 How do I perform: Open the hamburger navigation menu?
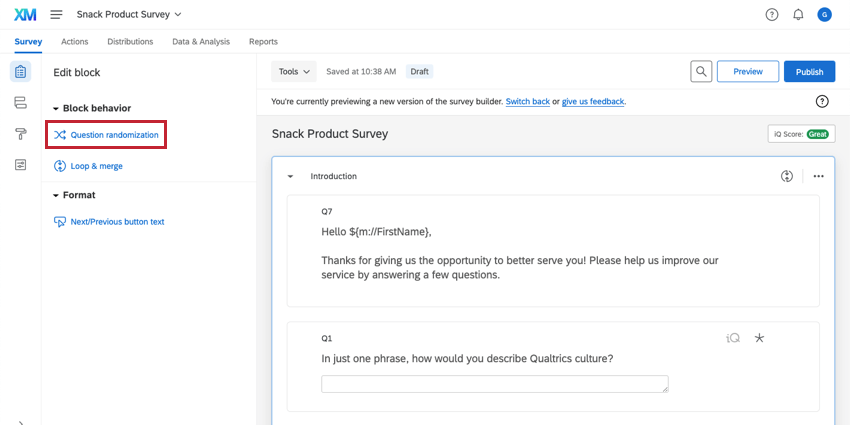(x=56, y=14)
